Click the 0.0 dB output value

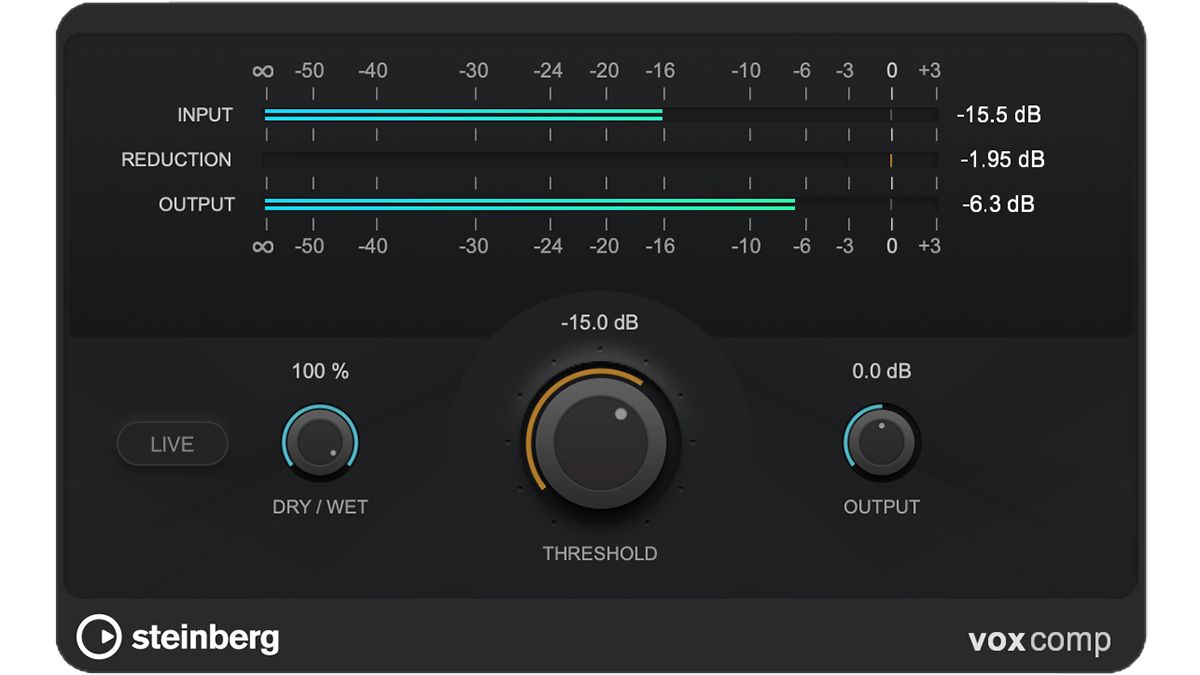[x=881, y=371]
